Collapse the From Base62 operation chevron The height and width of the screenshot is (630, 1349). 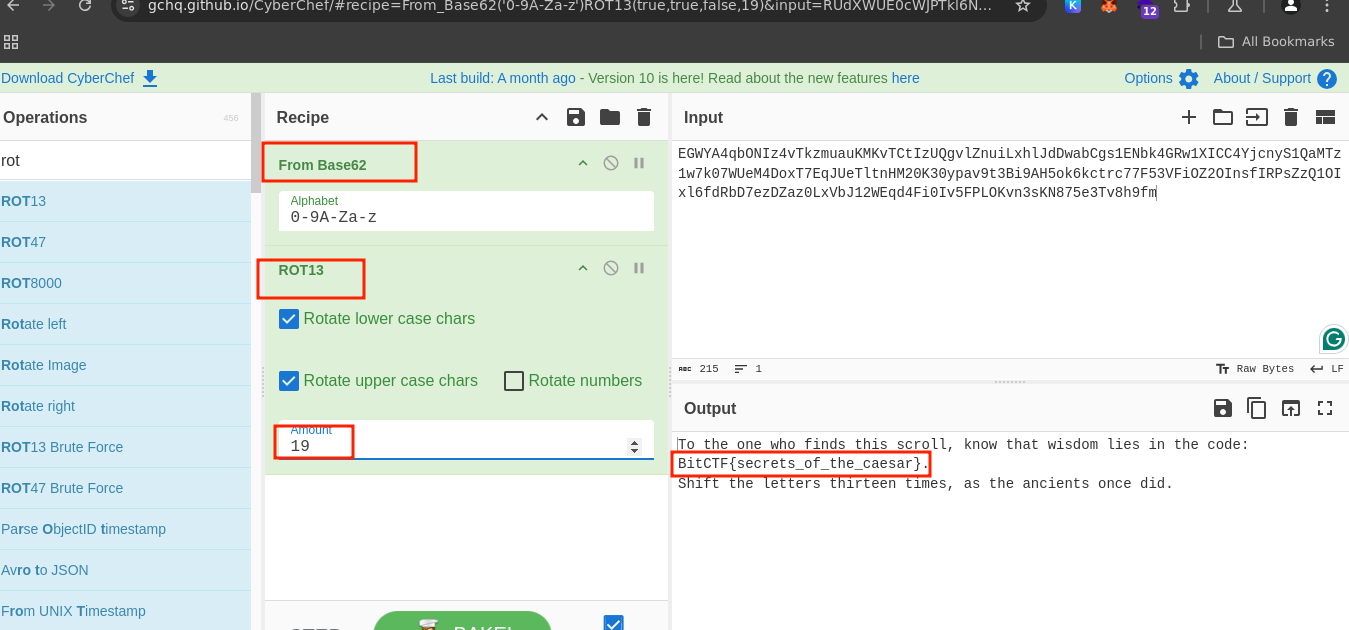(x=583, y=163)
